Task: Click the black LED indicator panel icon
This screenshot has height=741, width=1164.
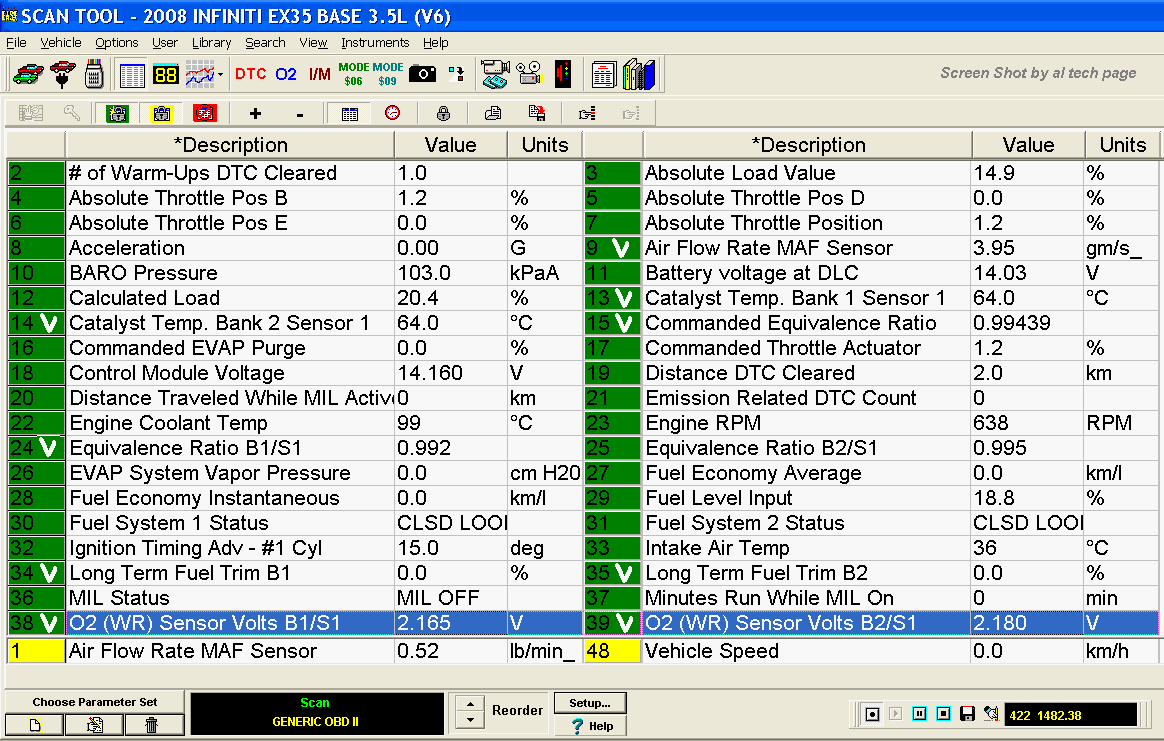Action: point(563,74)
